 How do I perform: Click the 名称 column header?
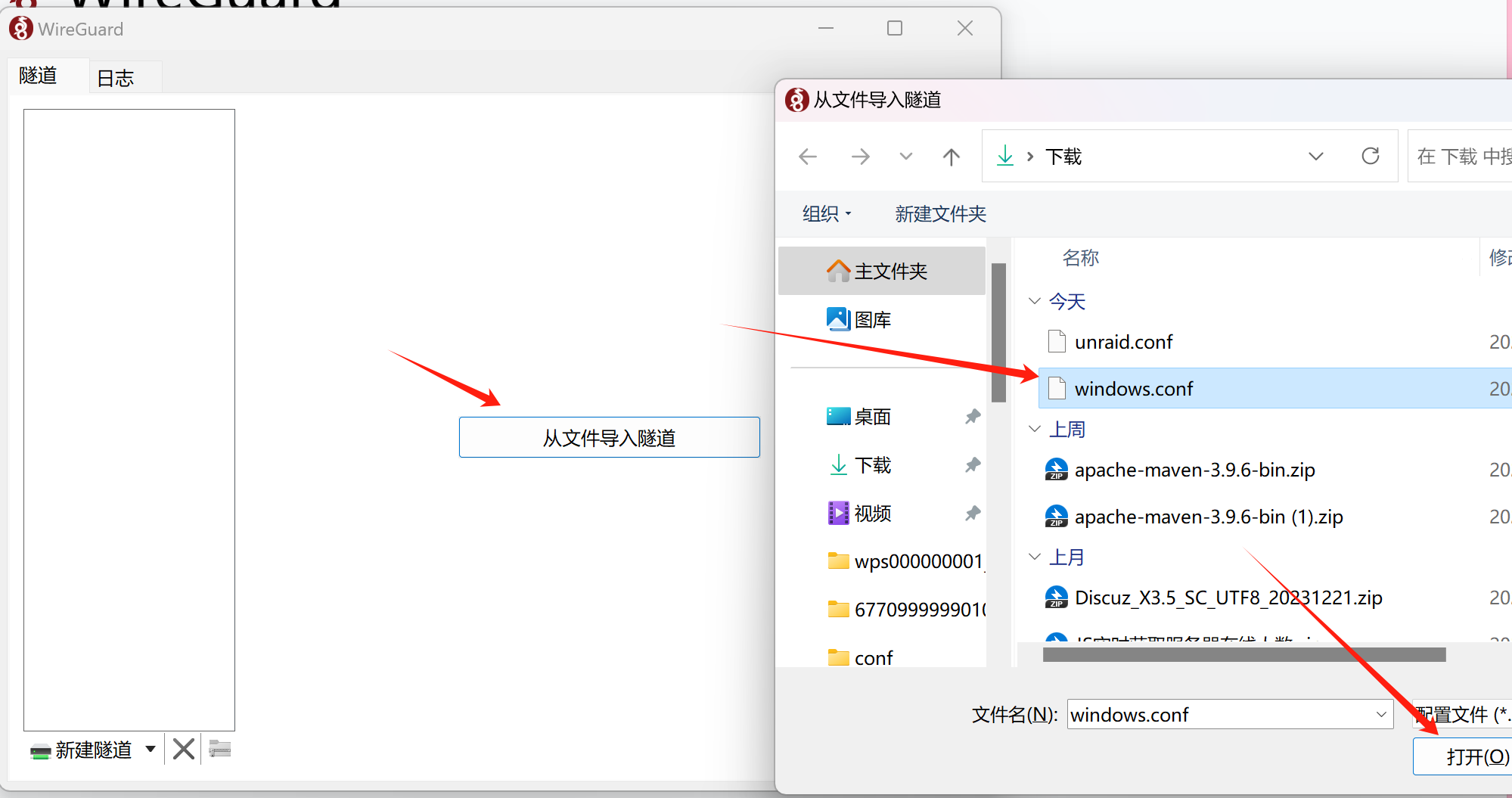tap(1080, 258)
